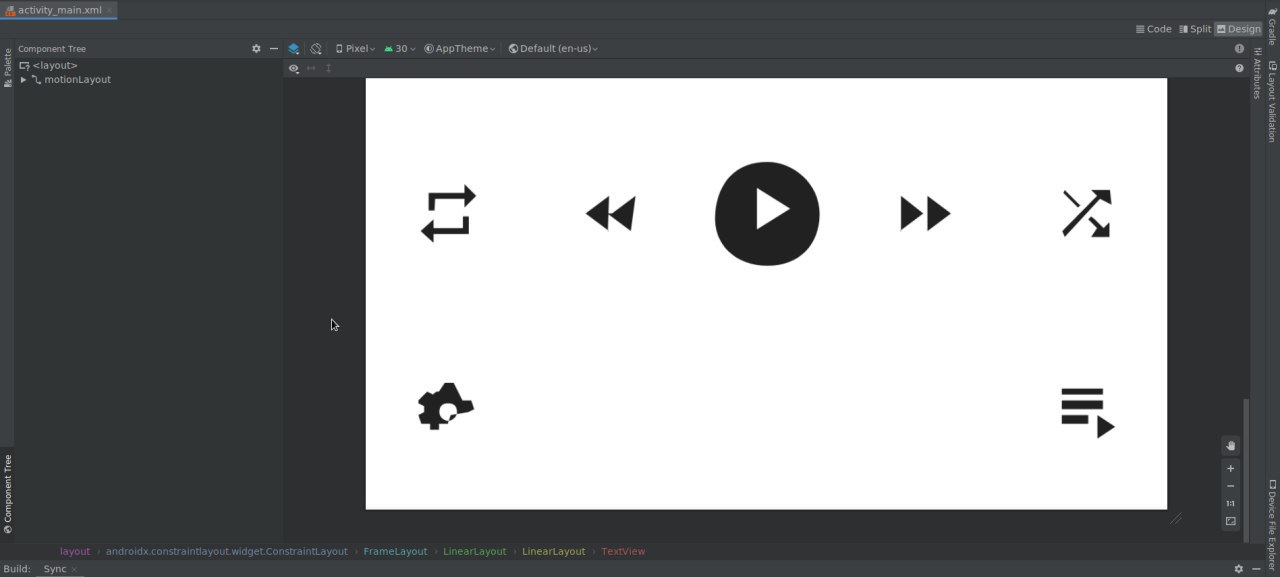Open the Palette side panel
The height and width of the screenshot is (577, 1280).
tap(7, 68)
